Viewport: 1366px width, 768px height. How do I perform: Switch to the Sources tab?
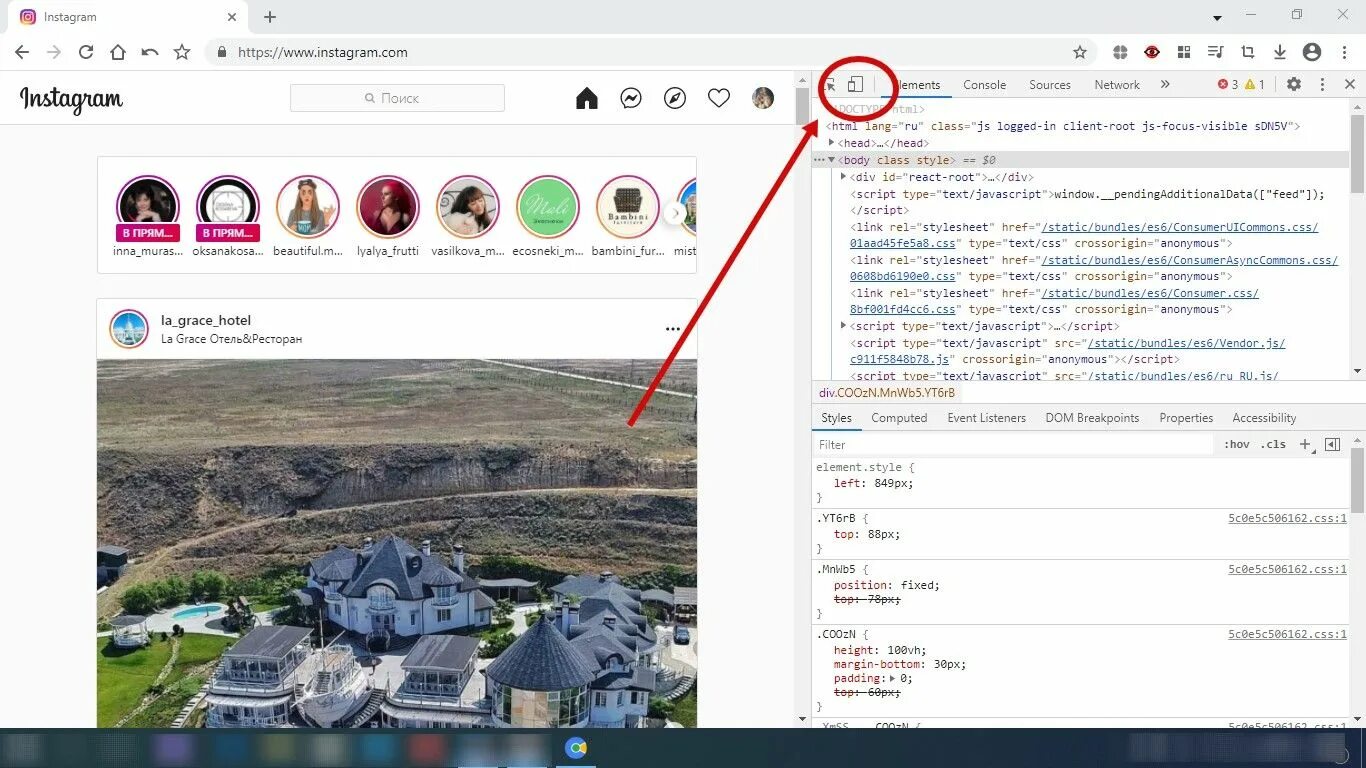coord(1050,85)
